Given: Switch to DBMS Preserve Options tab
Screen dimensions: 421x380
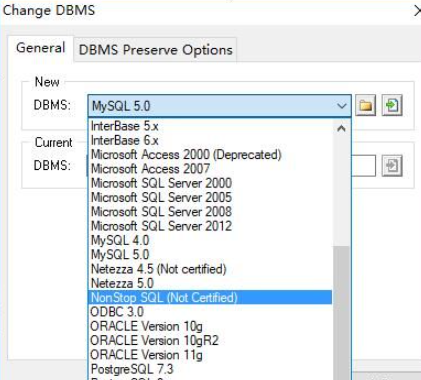Looking at the screenshot, I should pos(155,50).
